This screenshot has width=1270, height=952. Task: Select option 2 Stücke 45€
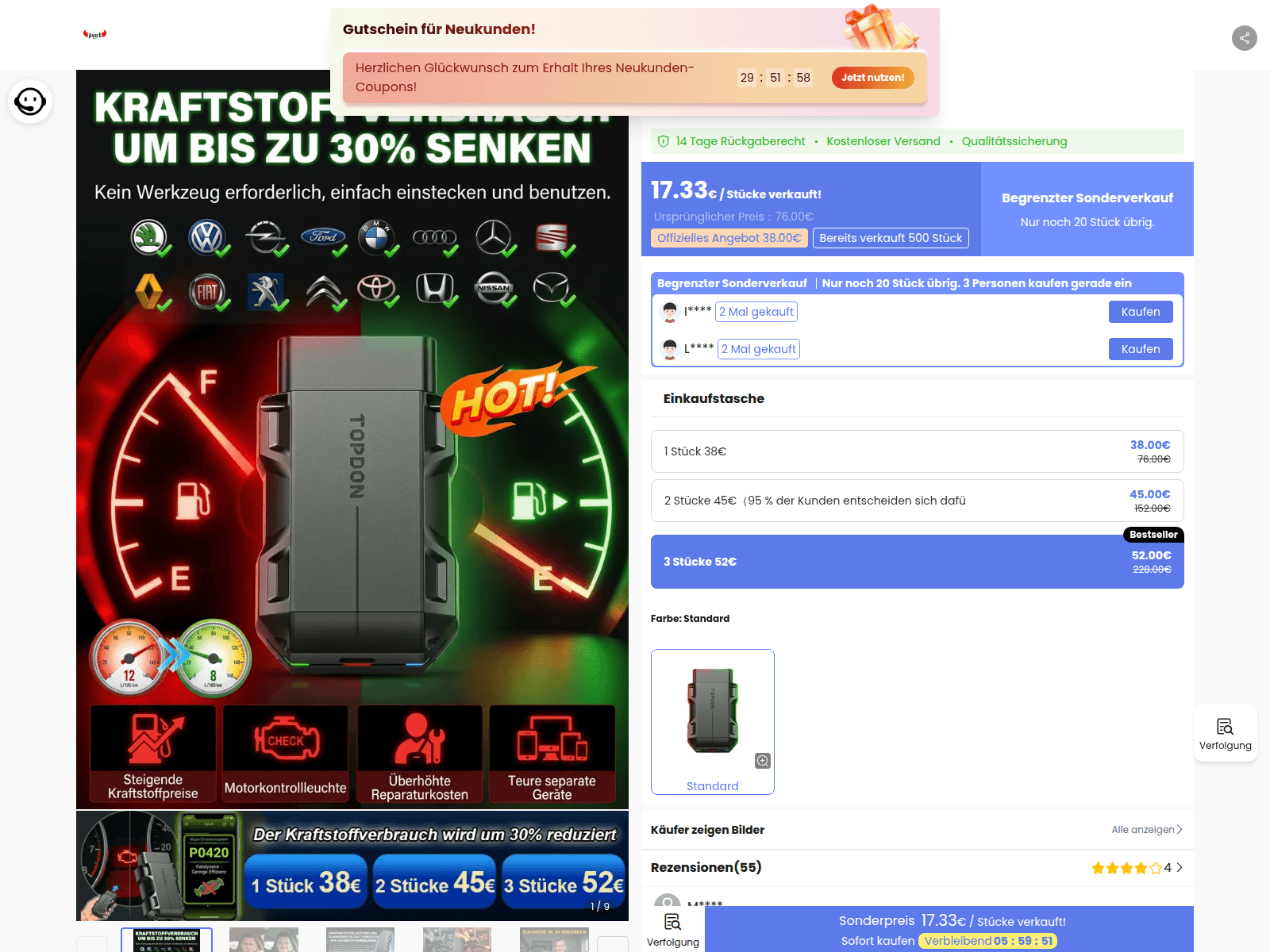pos(918,501)
